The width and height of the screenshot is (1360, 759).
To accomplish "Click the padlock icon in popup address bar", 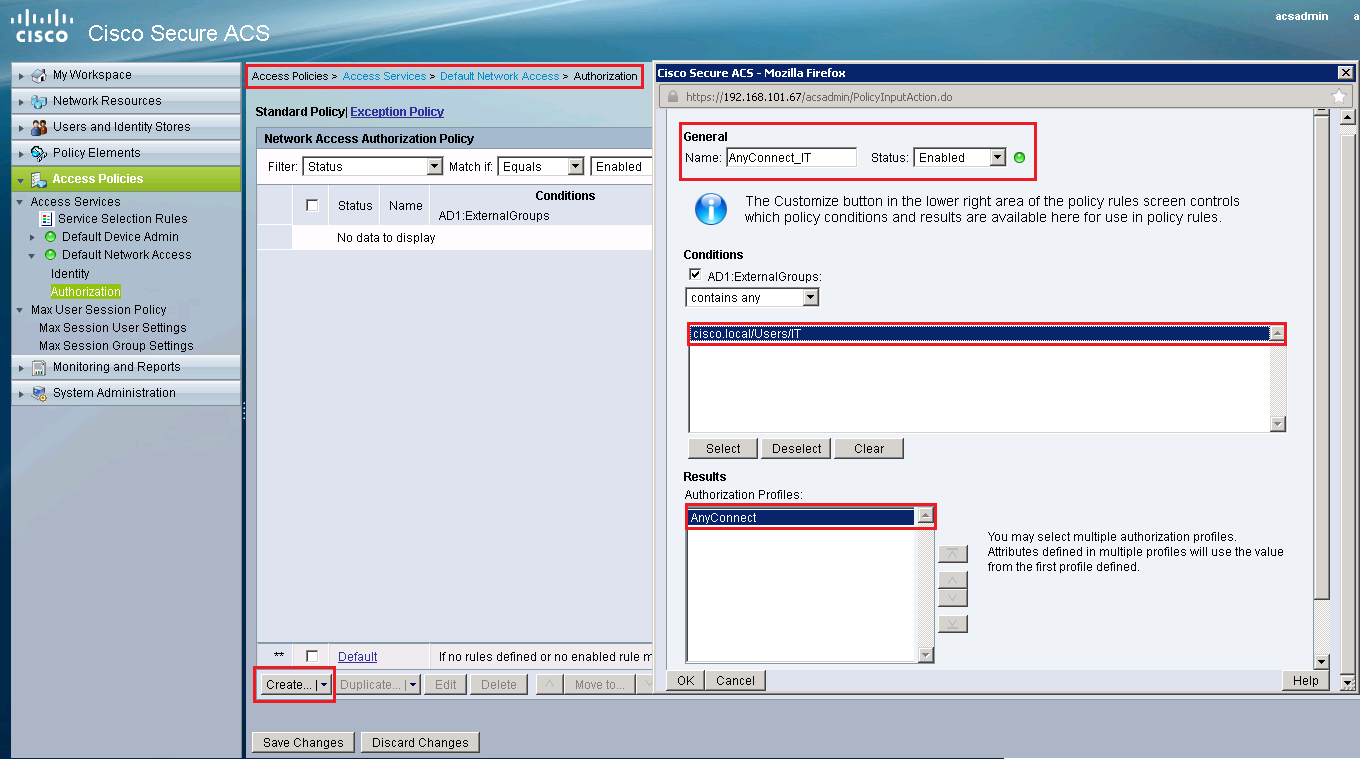I will 672,97.
